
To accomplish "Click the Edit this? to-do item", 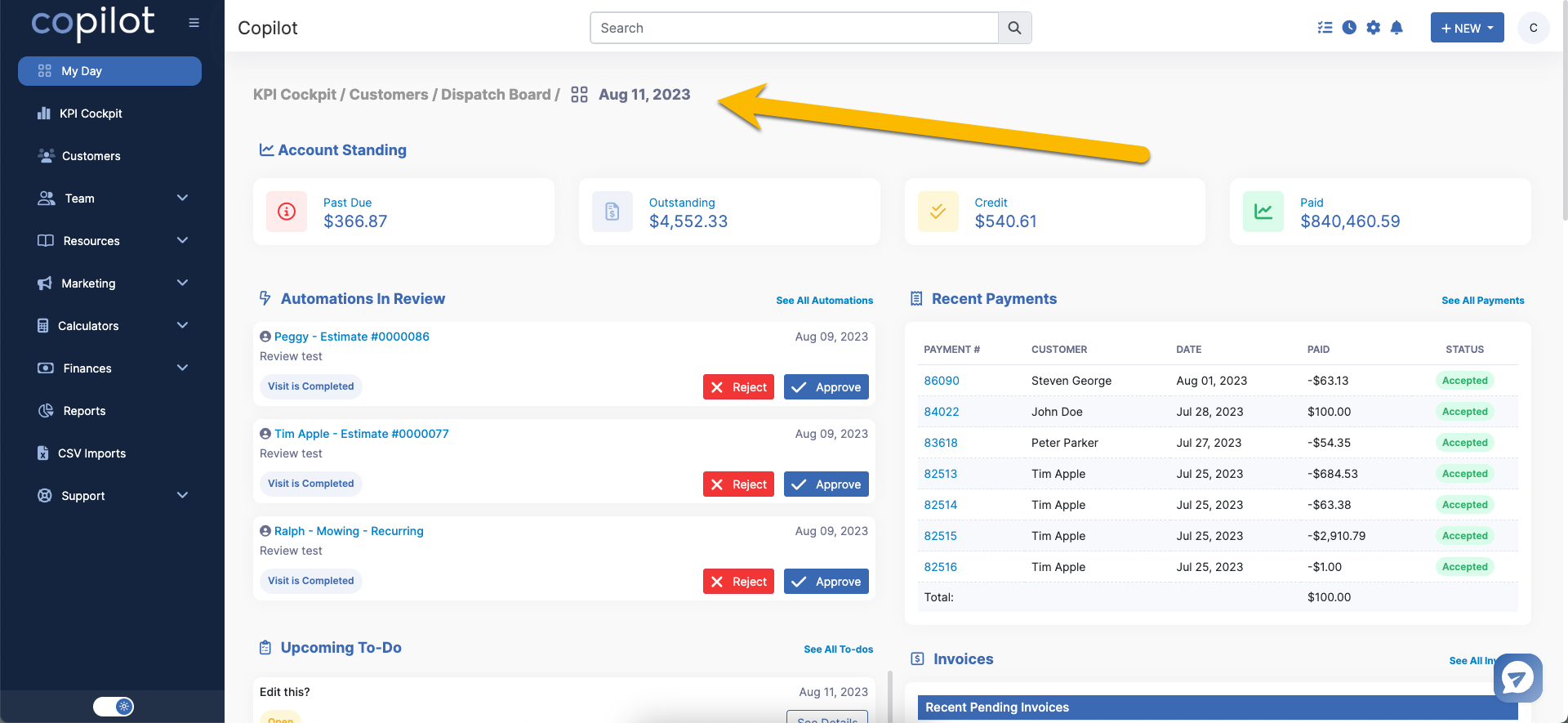I will pos(285,692).
